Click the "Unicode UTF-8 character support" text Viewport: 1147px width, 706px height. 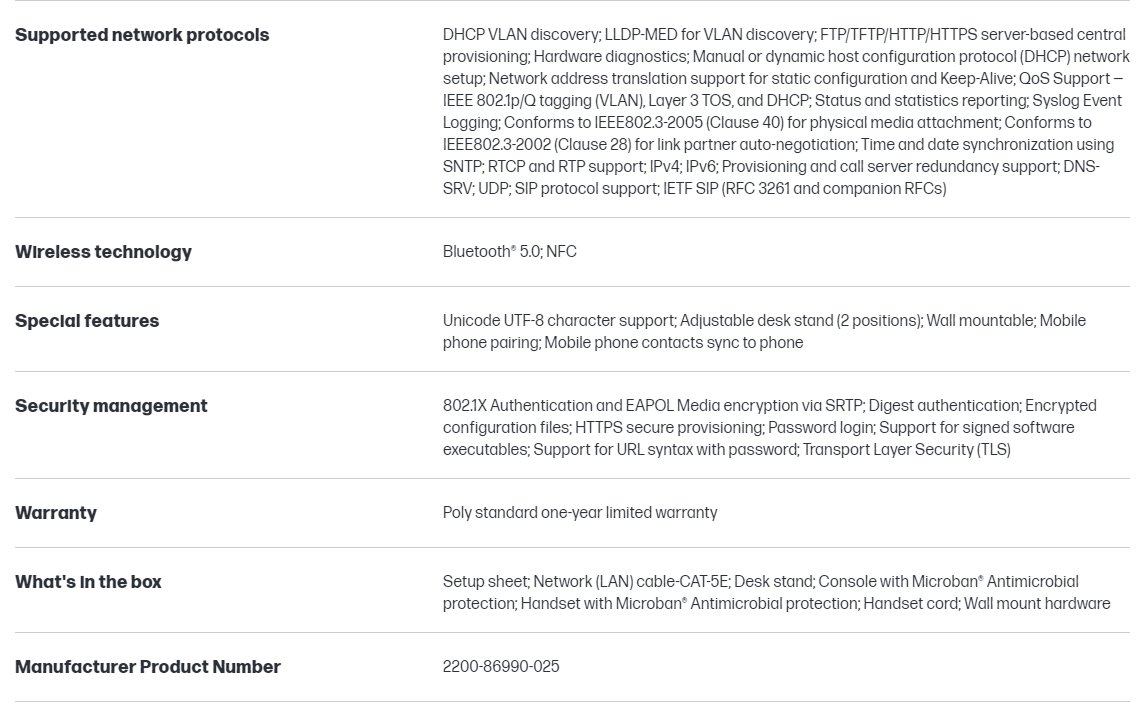click(559, 321)
